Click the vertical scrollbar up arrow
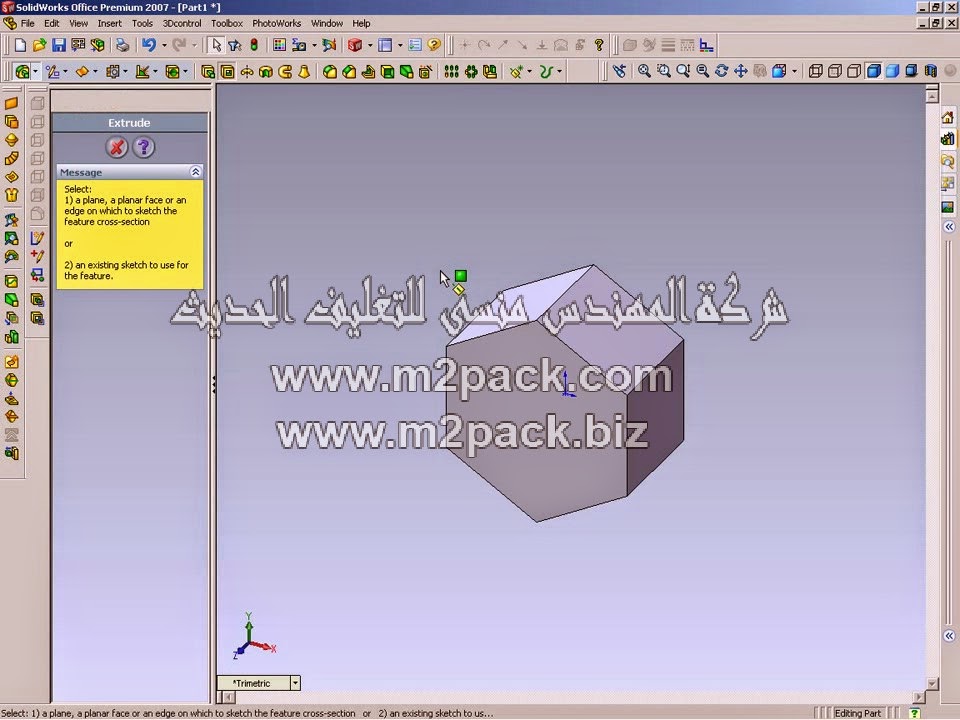960x720 pixels. 932,96
